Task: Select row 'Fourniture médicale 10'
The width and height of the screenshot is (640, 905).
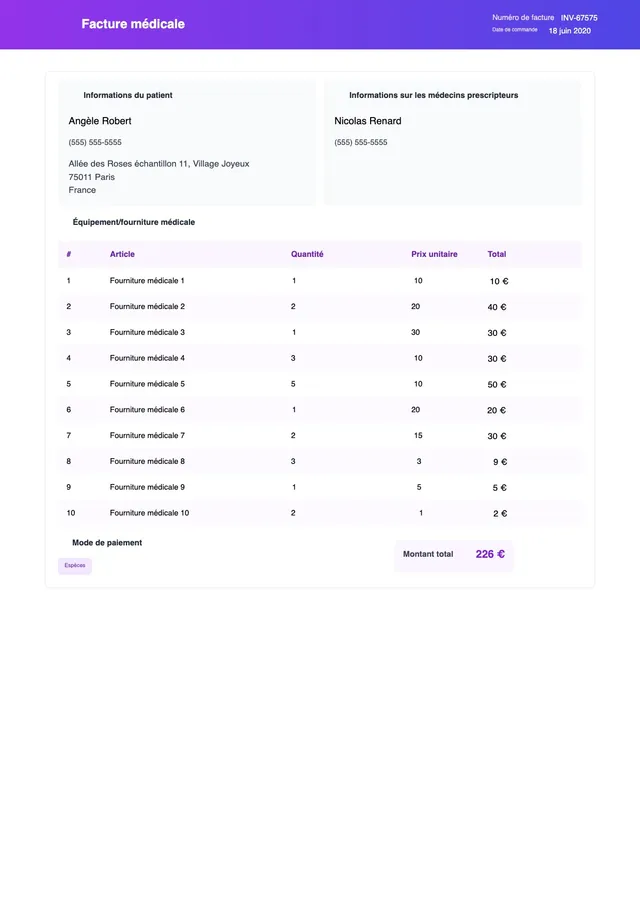Action: pos(320,513)
